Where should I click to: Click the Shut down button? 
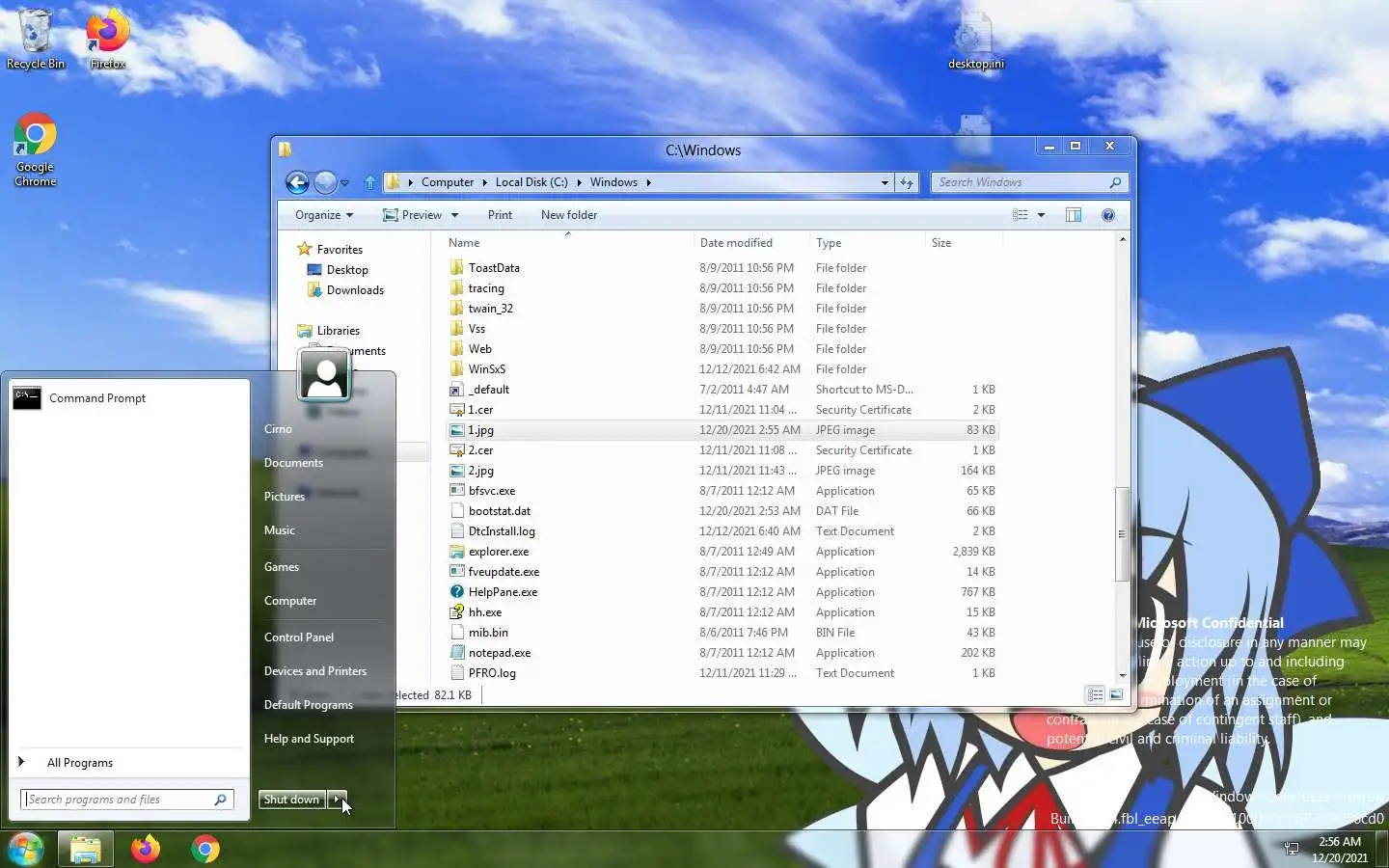coord(291,800)
